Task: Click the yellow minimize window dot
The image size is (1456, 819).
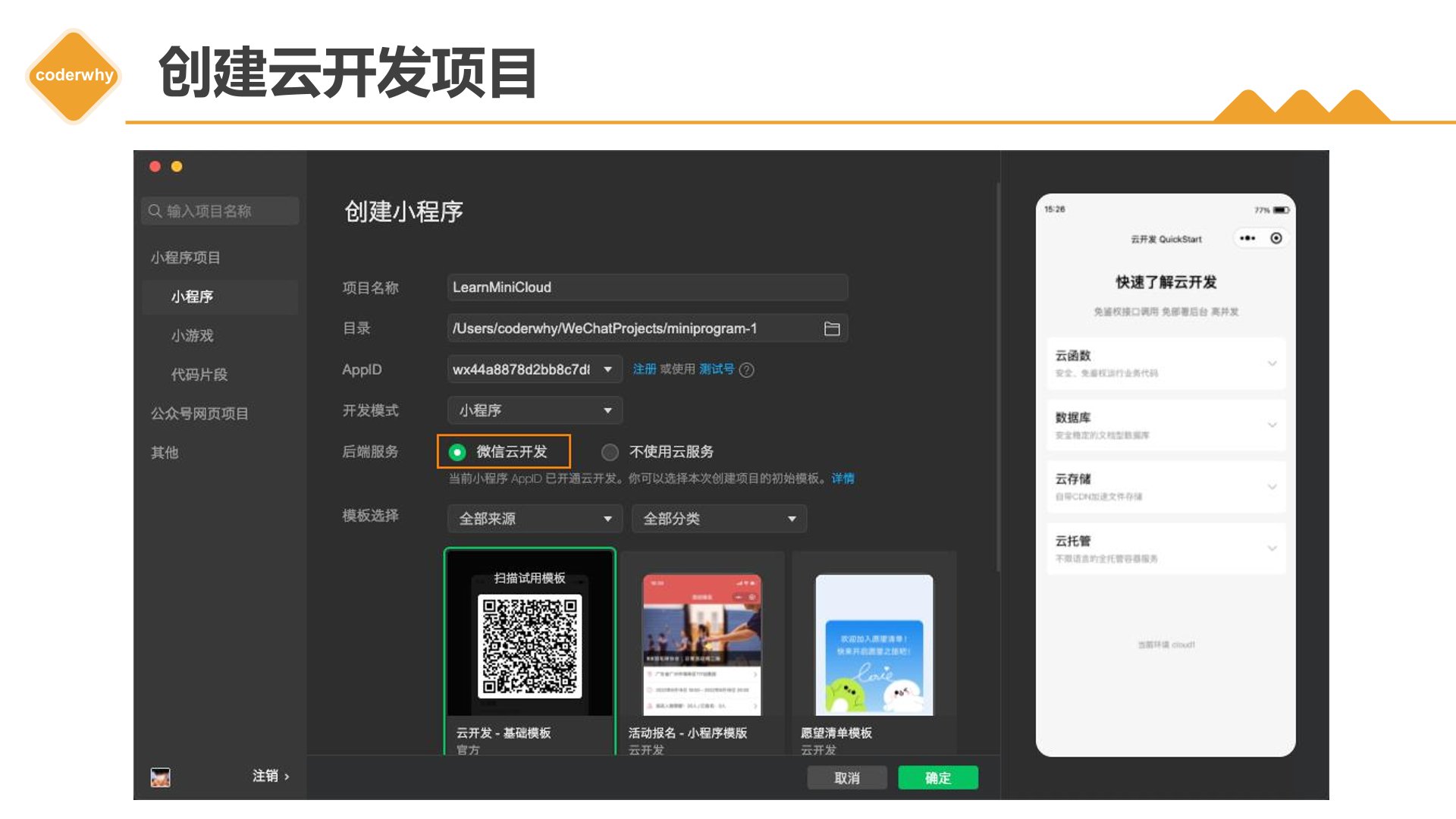Action: pos(177,166)
